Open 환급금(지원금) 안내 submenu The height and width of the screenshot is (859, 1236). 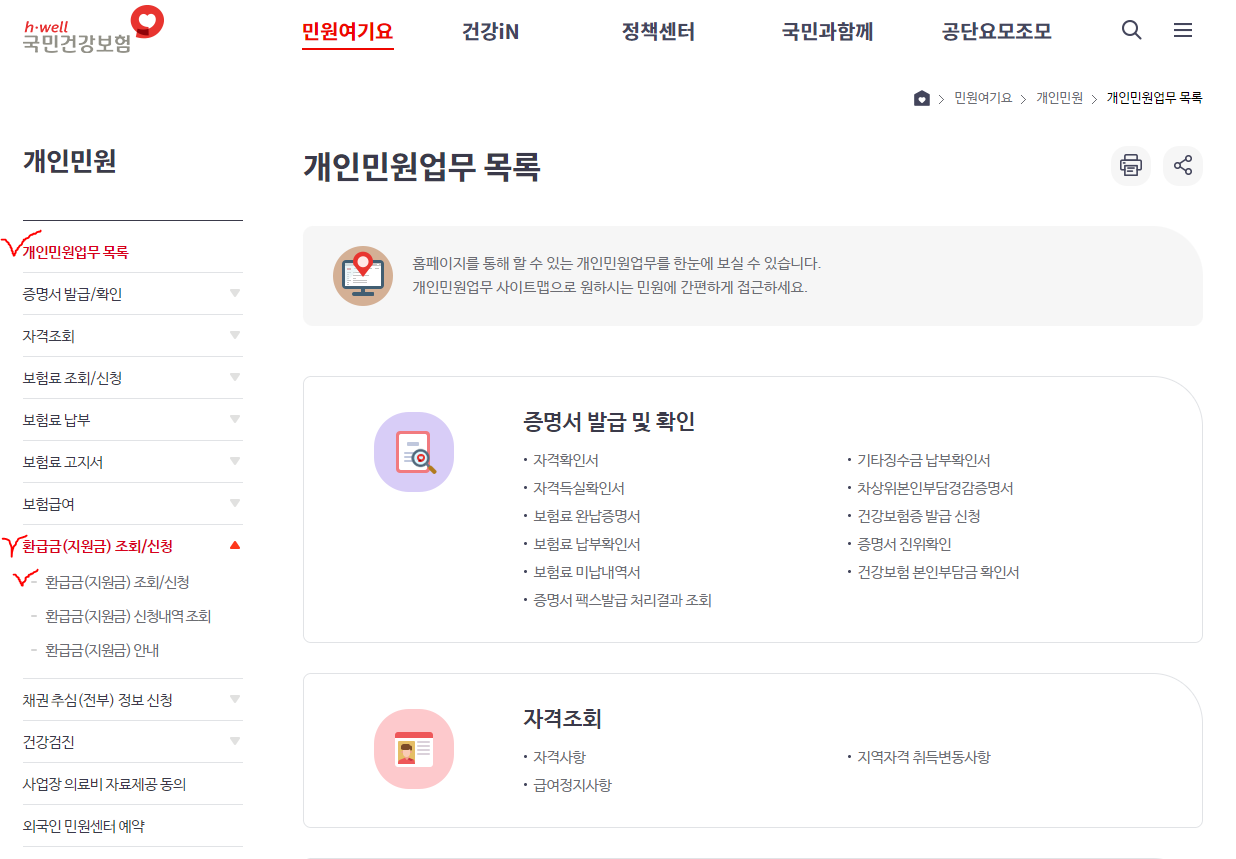102,650
